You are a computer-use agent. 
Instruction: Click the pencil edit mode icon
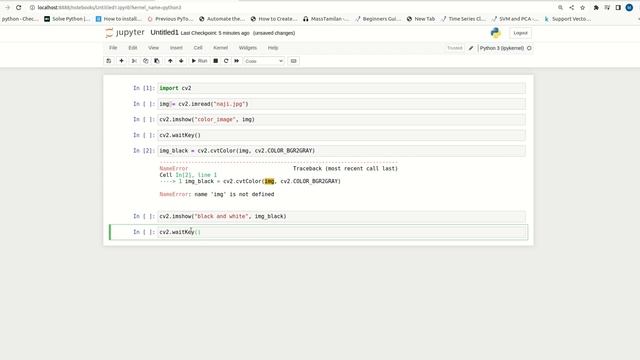point(471,48)
